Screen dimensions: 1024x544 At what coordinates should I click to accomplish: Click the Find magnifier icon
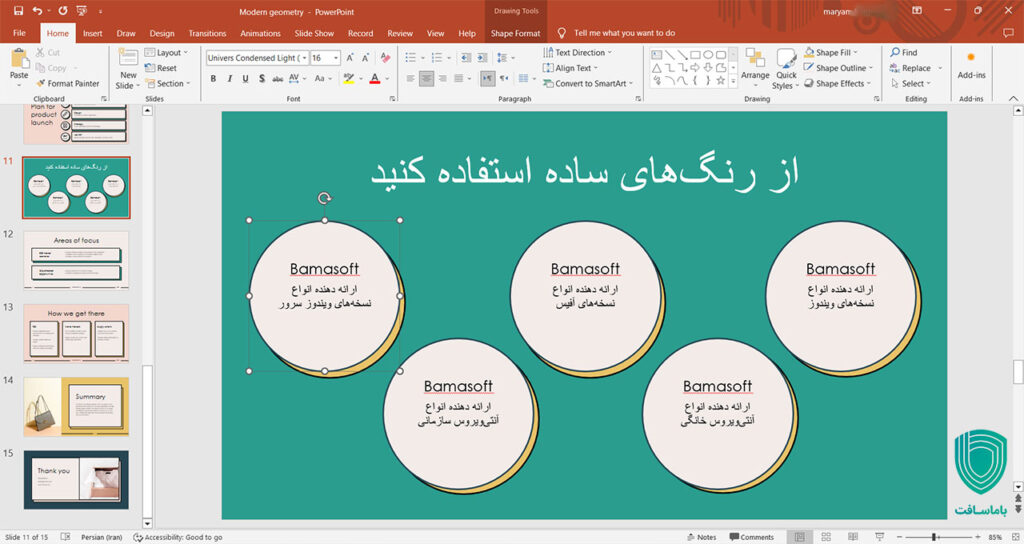[895, 53]
